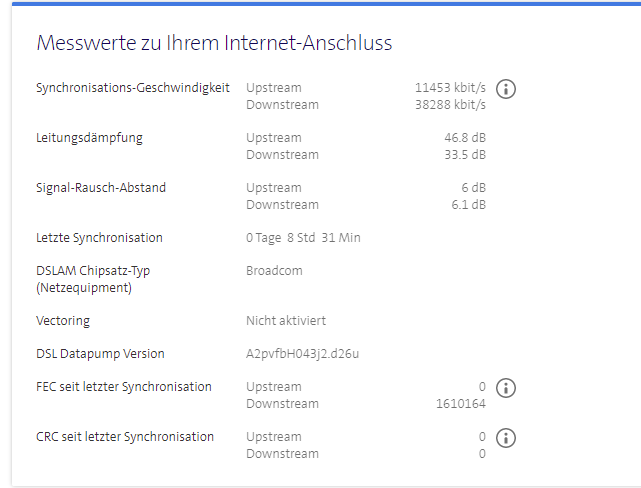Select the Leitungsdämpfung label
Screen dimensions: 641x488
click(x=89, y=138)
